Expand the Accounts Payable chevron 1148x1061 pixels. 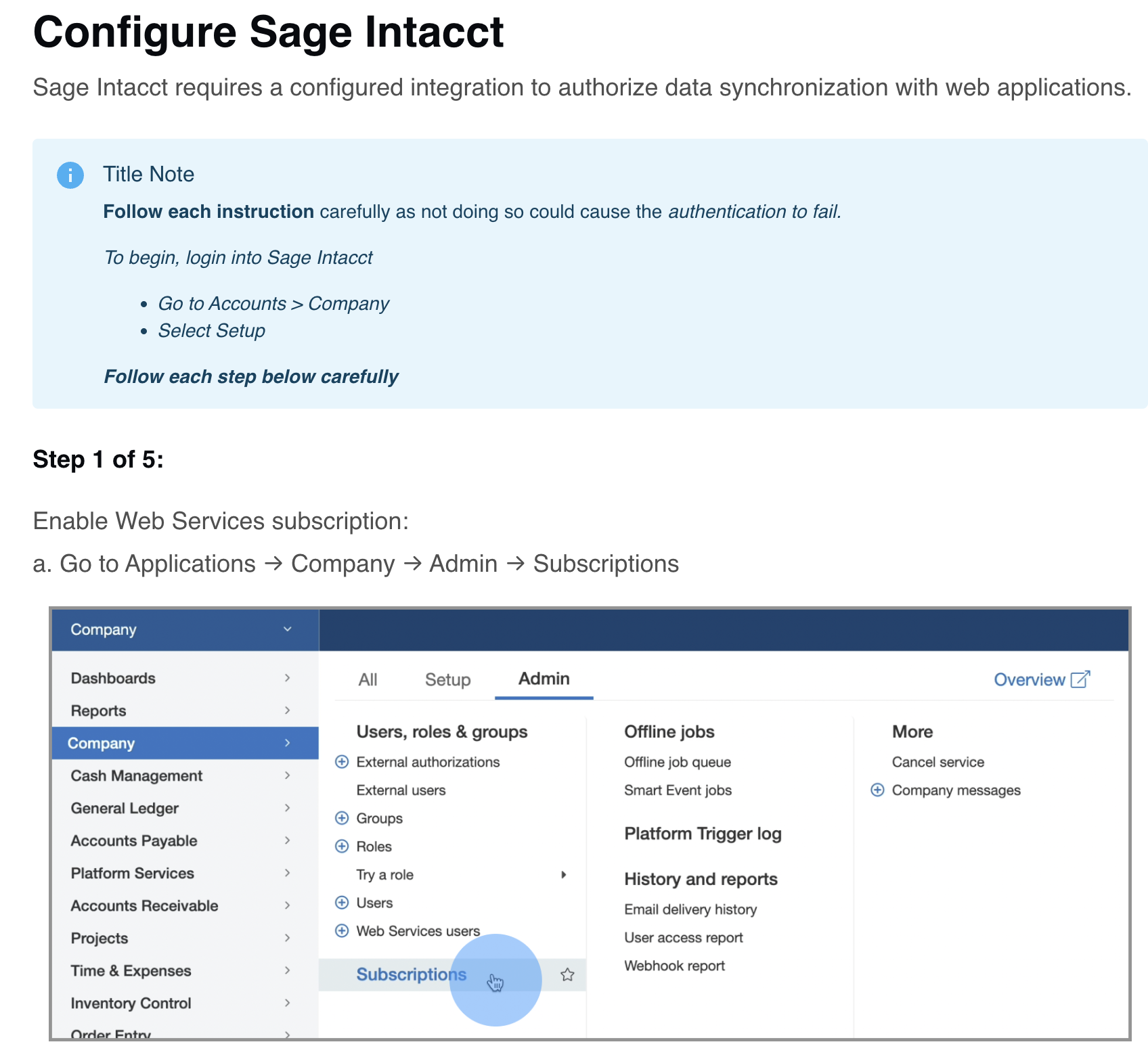tap(287, 840)
